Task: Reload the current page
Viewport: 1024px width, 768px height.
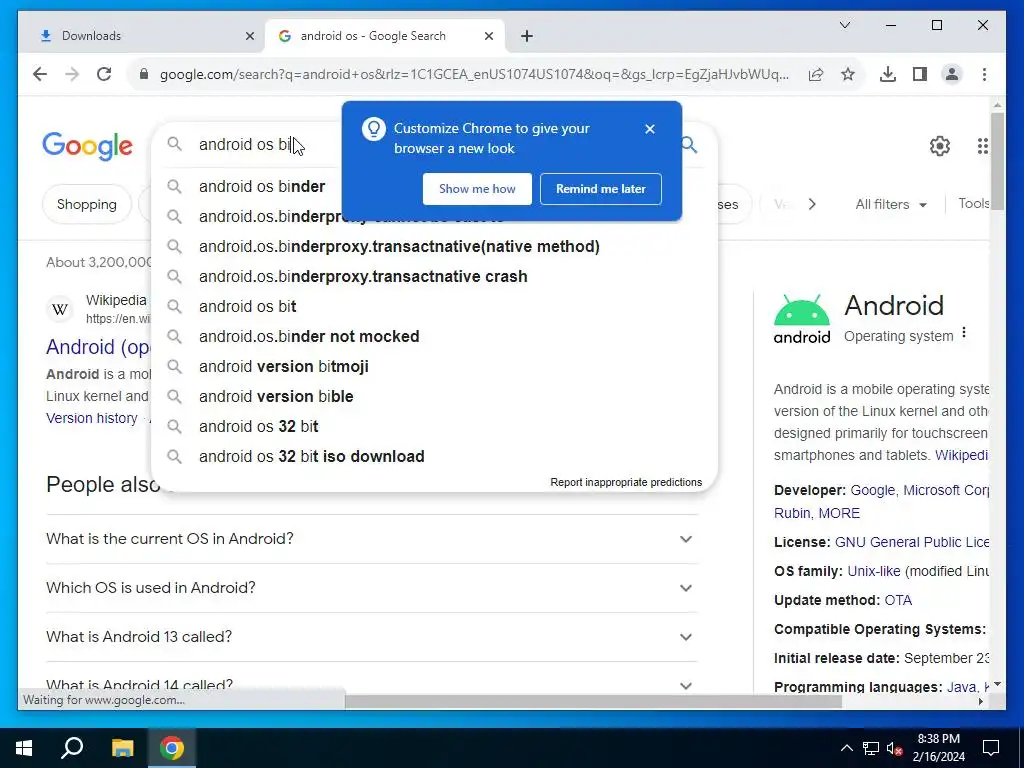Action: tap(104, 74)
